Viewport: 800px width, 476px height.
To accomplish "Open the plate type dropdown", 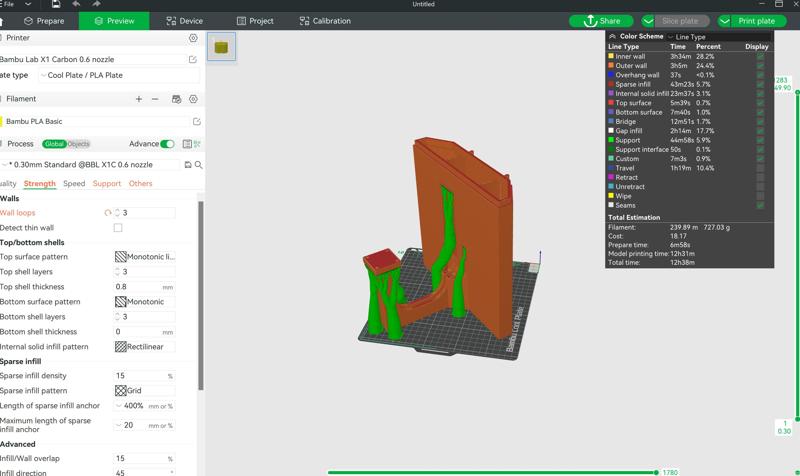I will (118, 75).
